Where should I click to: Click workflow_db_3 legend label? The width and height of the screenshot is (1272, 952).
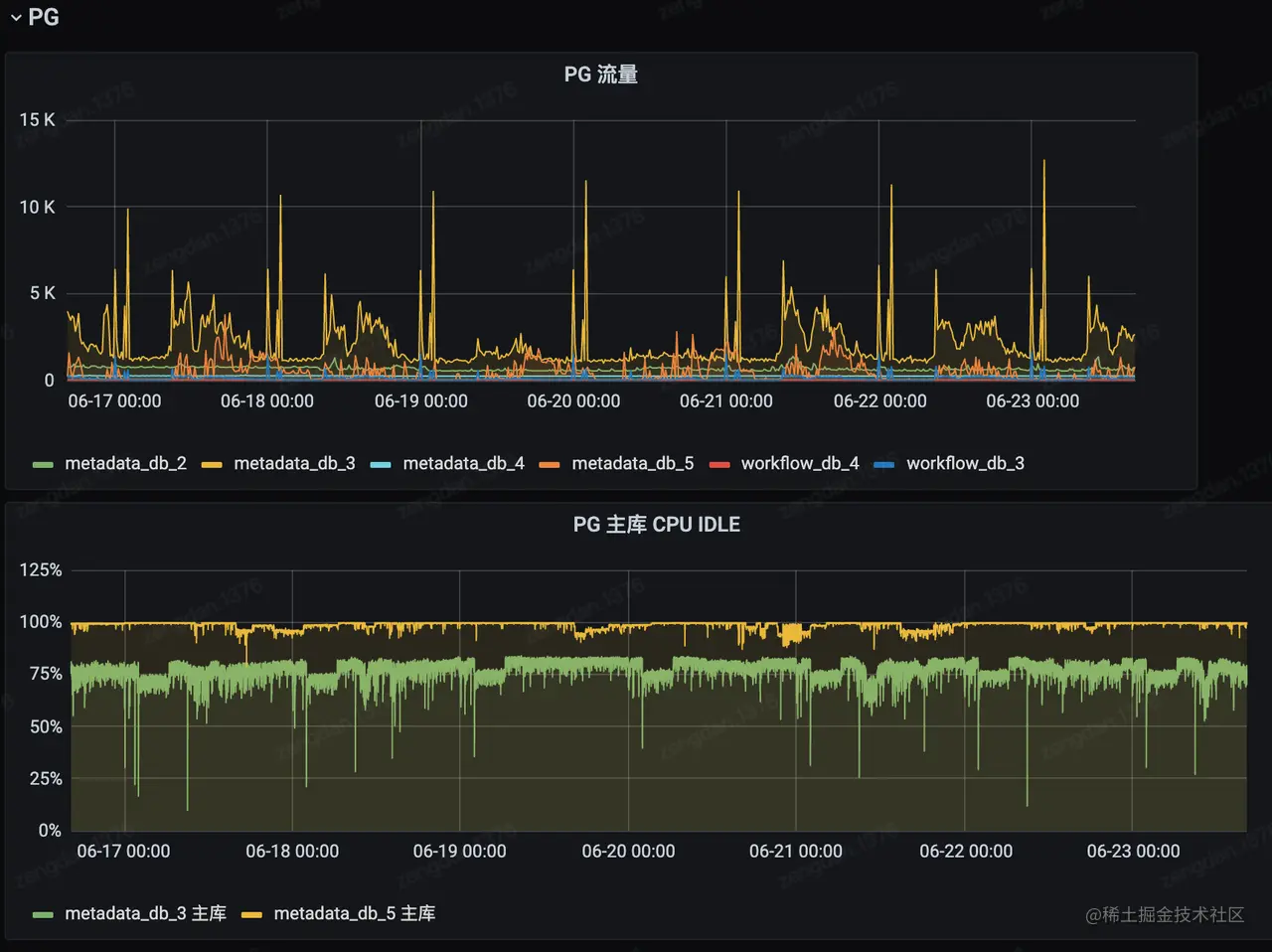coord(965,463)
